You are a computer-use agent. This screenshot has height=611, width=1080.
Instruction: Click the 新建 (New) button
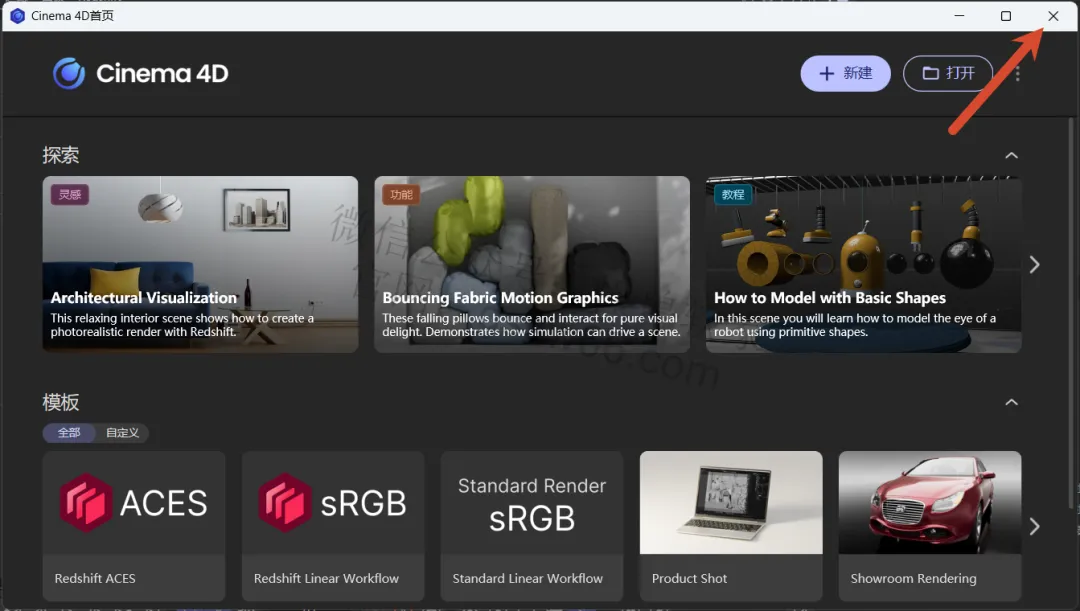point(845,73)
